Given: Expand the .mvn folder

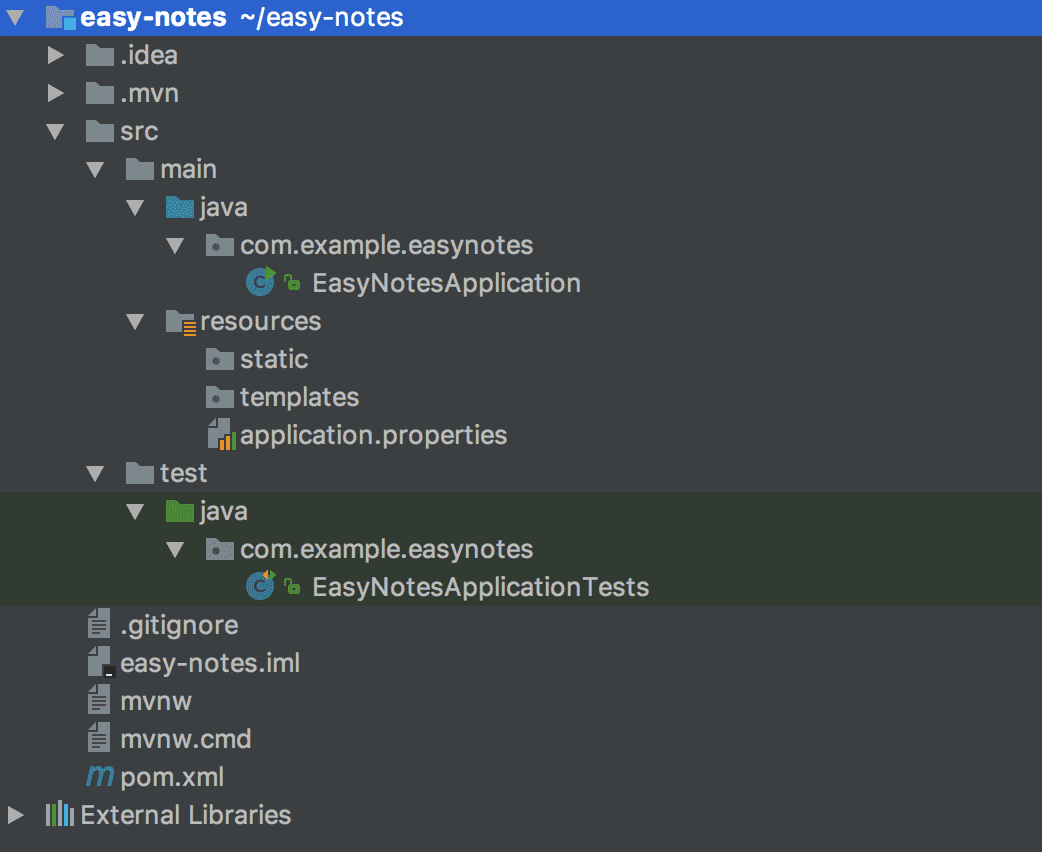Looking at the screenshot, I should (x=55, y=93).
